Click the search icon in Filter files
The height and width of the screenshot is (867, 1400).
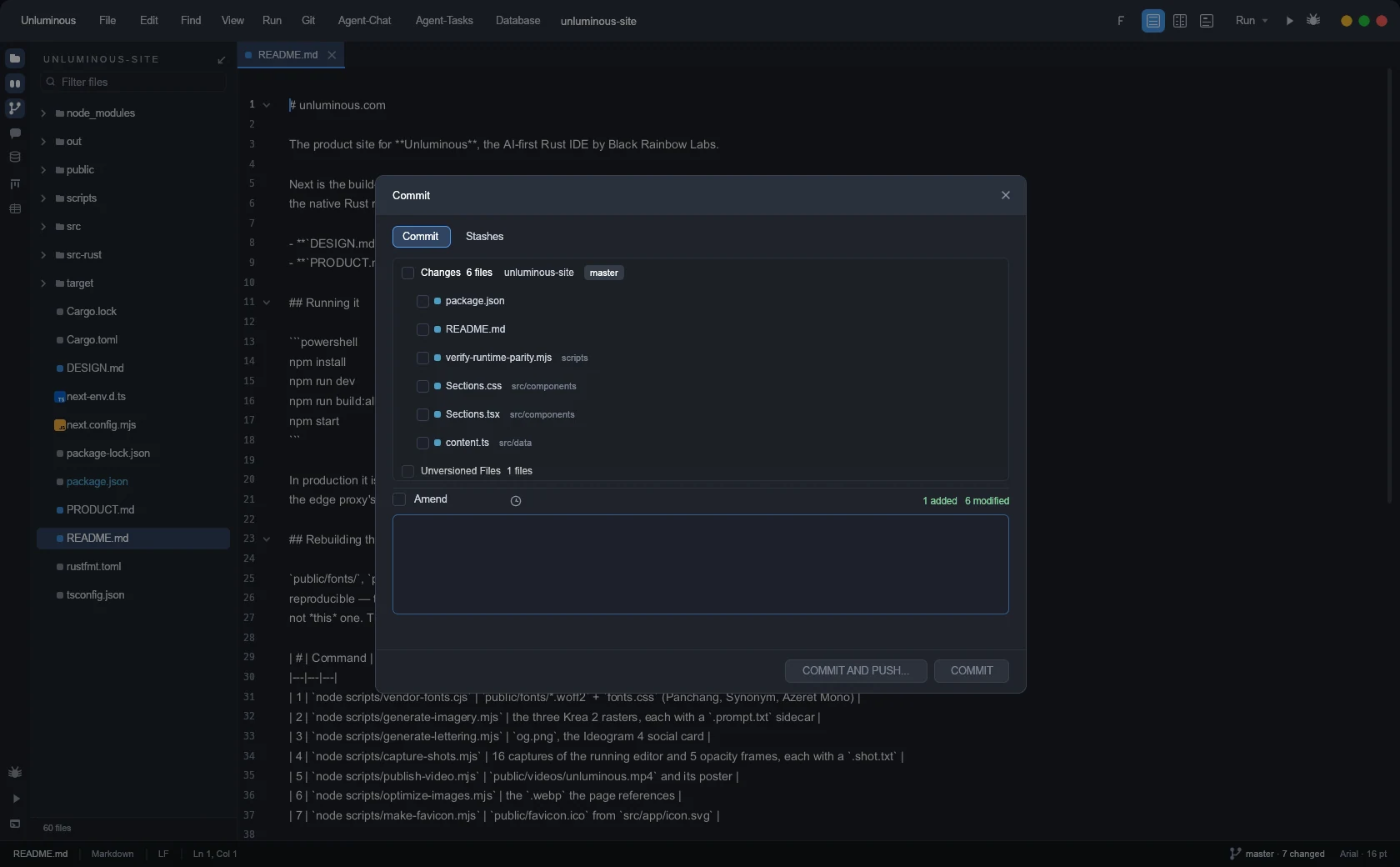[52, 82]
